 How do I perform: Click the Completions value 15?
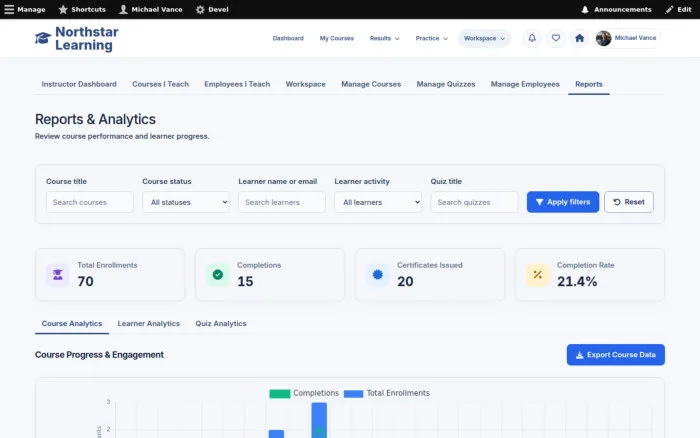click(245, 281)
